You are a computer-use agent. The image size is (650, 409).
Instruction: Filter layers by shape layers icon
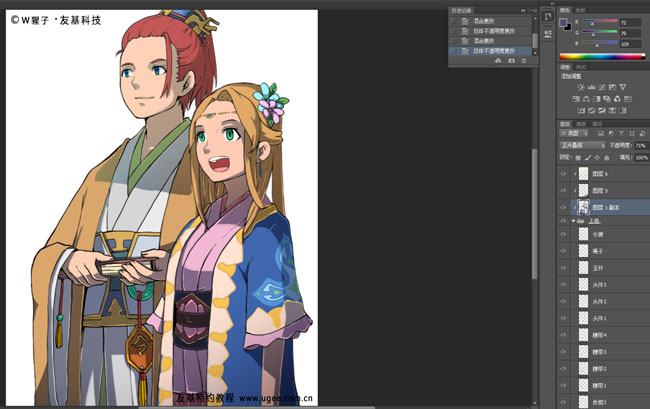point(632,133)
